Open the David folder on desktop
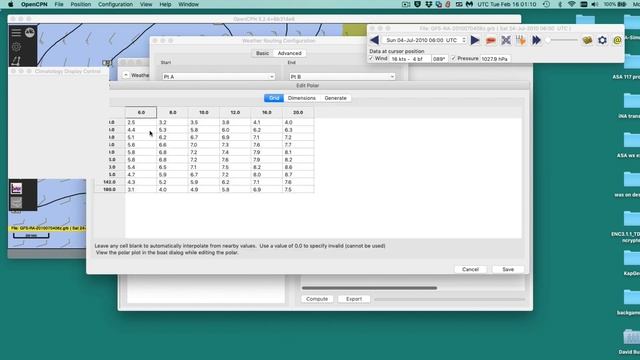The width and height of the screenshot is (640, 360). tap(632, 338)
